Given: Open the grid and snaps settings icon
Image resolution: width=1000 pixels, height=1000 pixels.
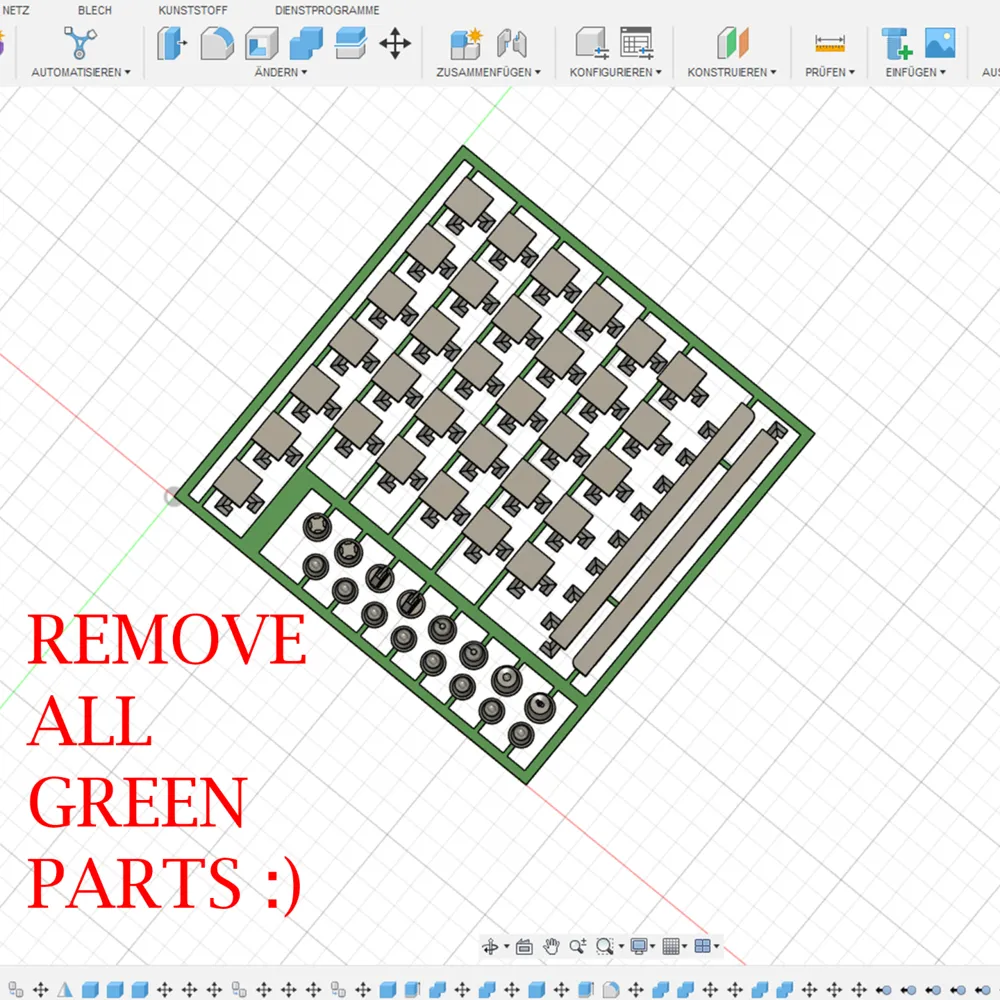Looking at the screenshot, I should [672, 946].
